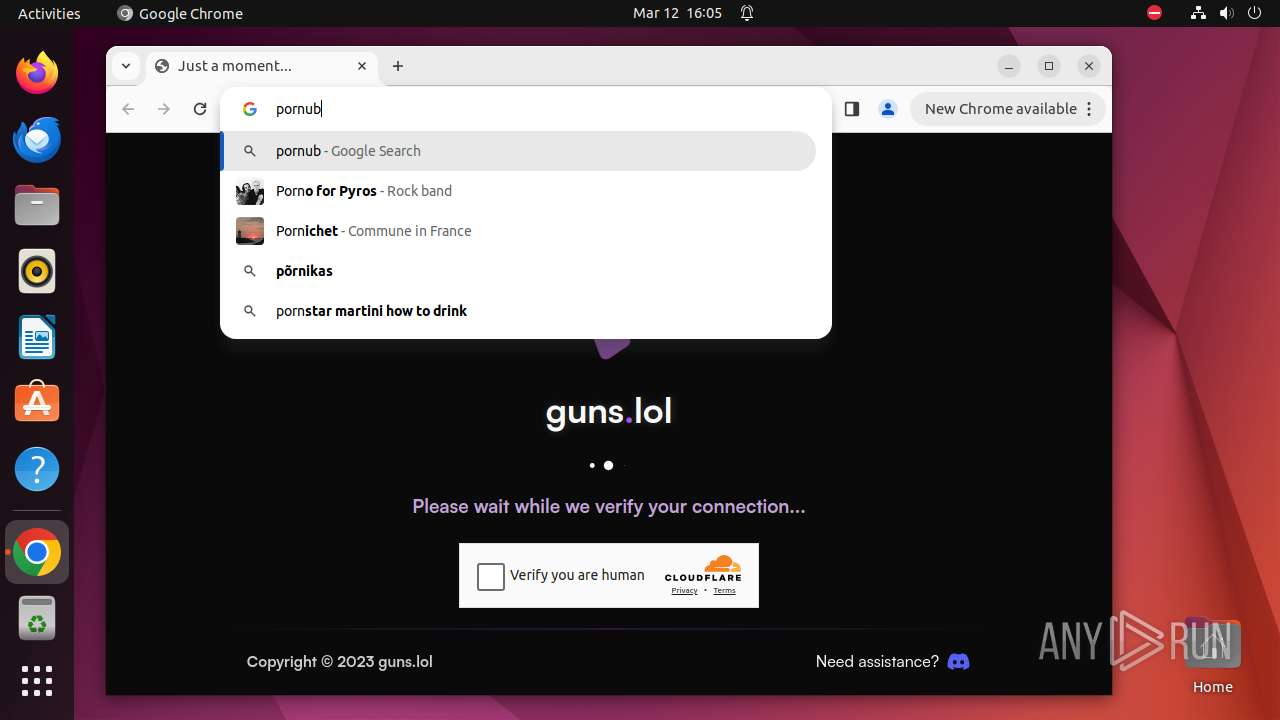Go back in Chrome history

[x=128, y=109]
